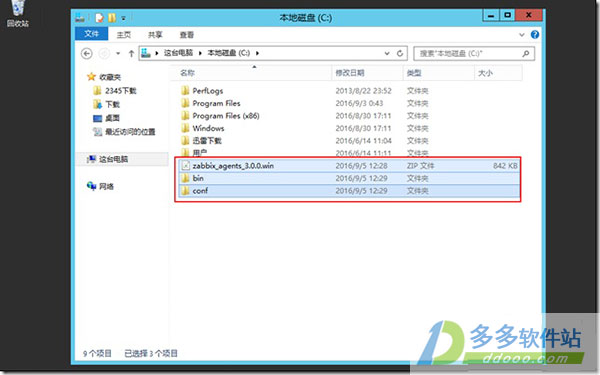The image size is (600, 375).
Task: Click the Program Files (x86) folder icon
Action: [185, 116]
